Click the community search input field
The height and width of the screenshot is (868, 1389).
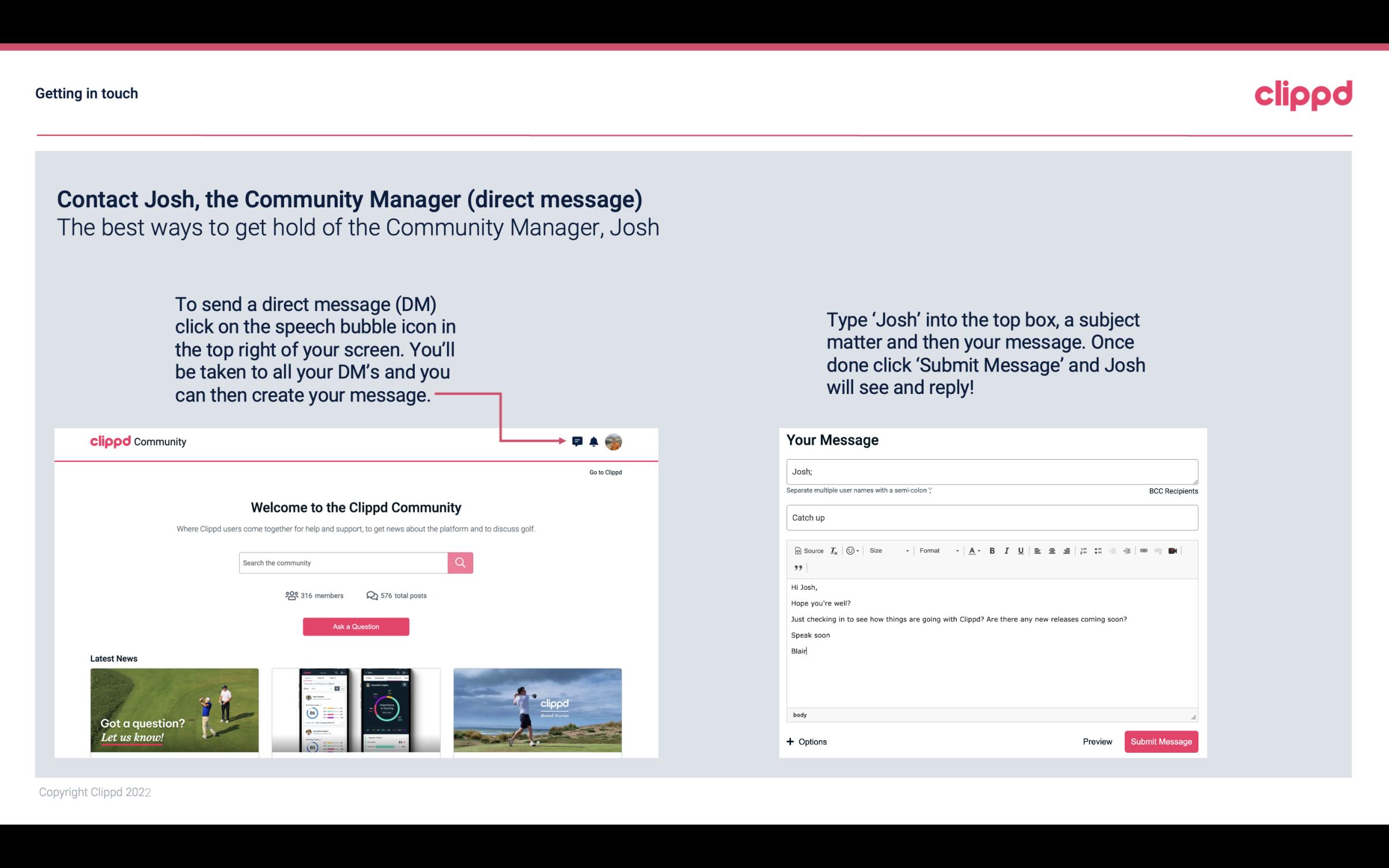click(343, 561)
